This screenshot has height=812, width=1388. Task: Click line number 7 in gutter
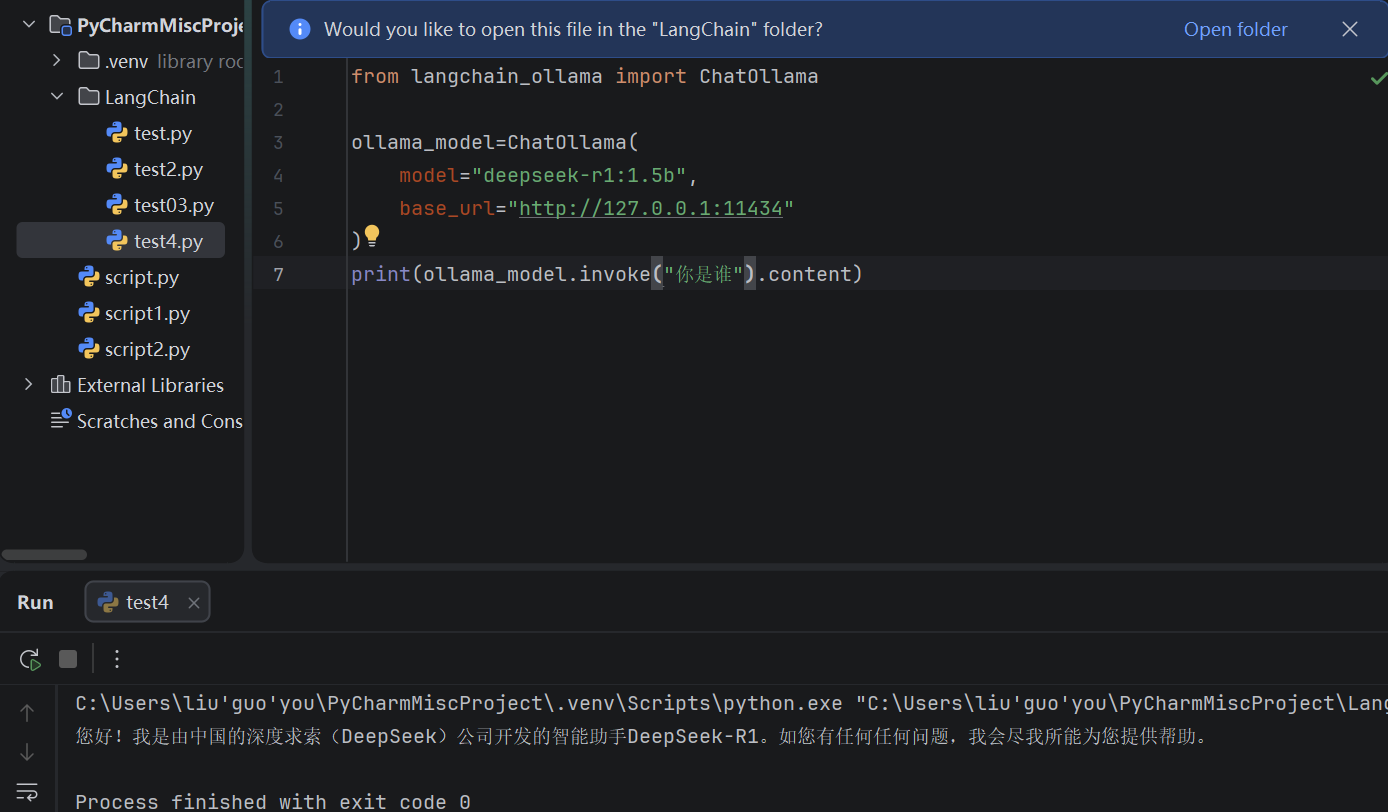tap(278, 274)
